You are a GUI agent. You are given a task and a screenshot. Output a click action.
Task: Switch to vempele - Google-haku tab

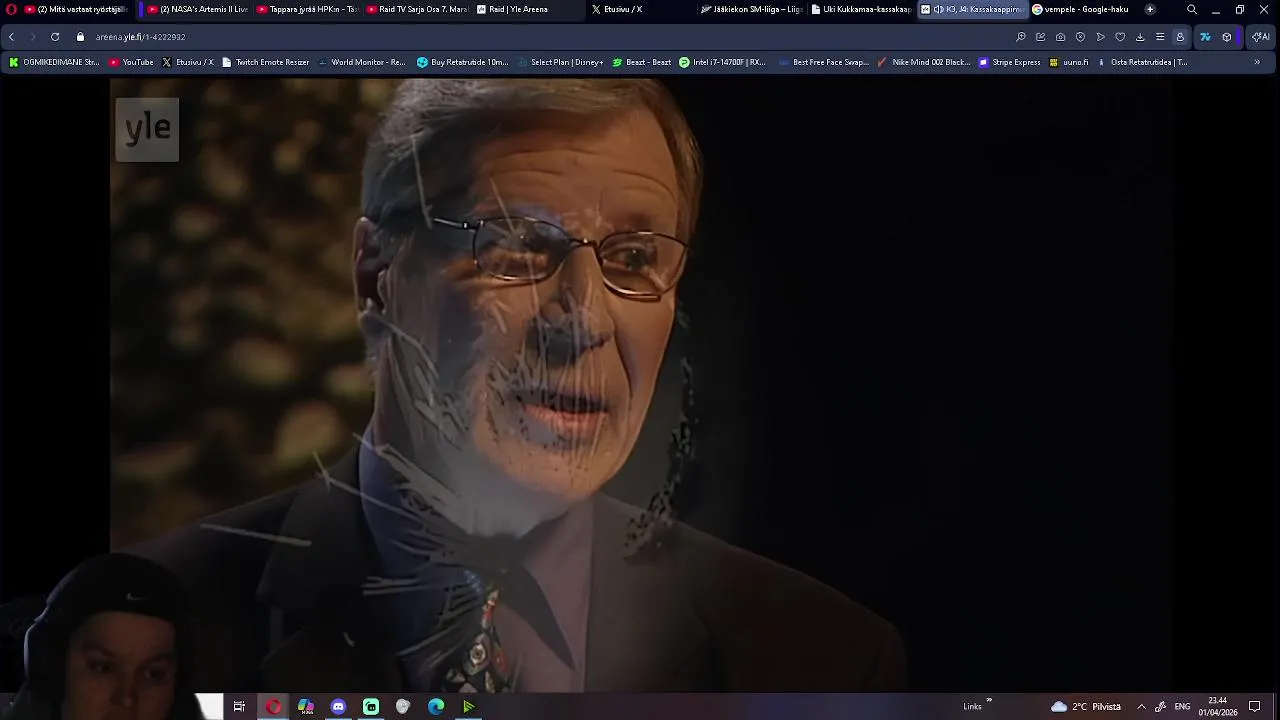(x=1082, y=9)
